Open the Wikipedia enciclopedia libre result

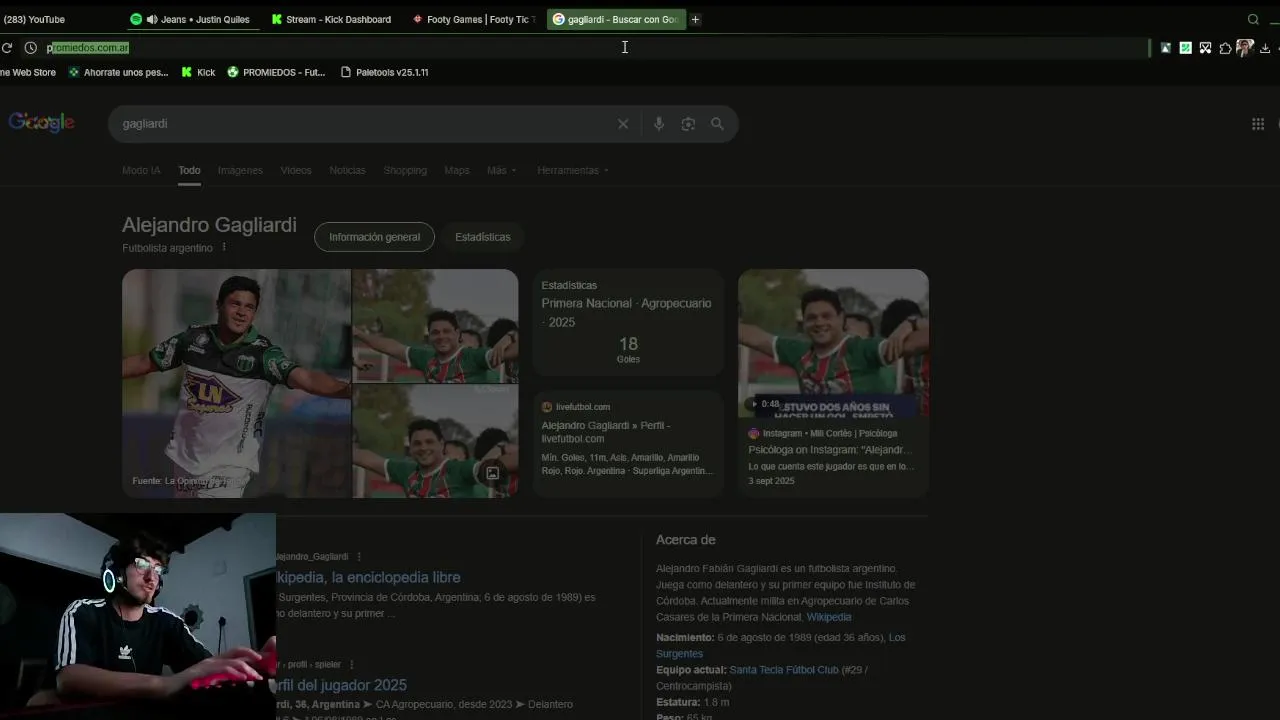(x=368, y=577)
